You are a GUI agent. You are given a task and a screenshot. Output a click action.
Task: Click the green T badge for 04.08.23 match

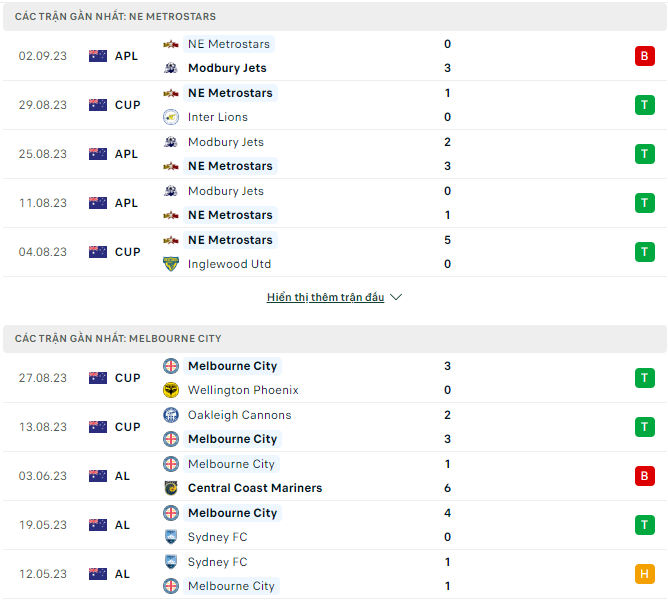(x=644, y=252)
